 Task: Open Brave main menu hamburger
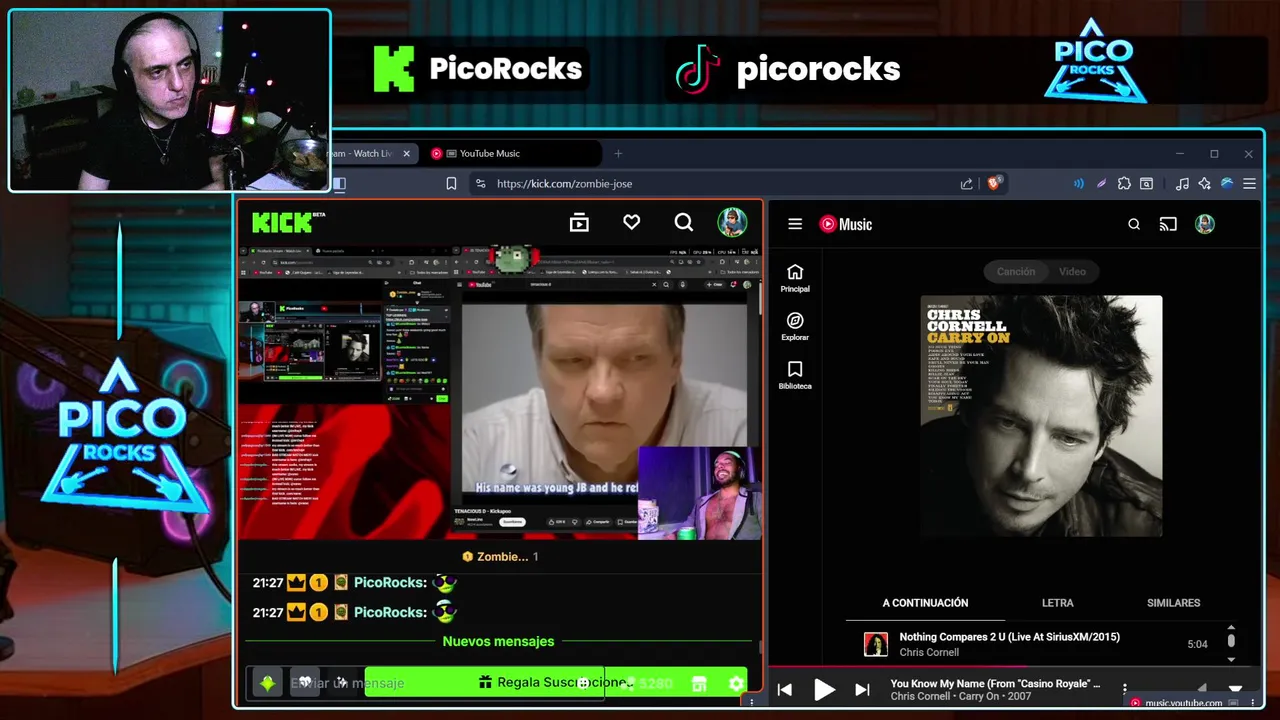pyautogui.click(x=1249, y=183)
